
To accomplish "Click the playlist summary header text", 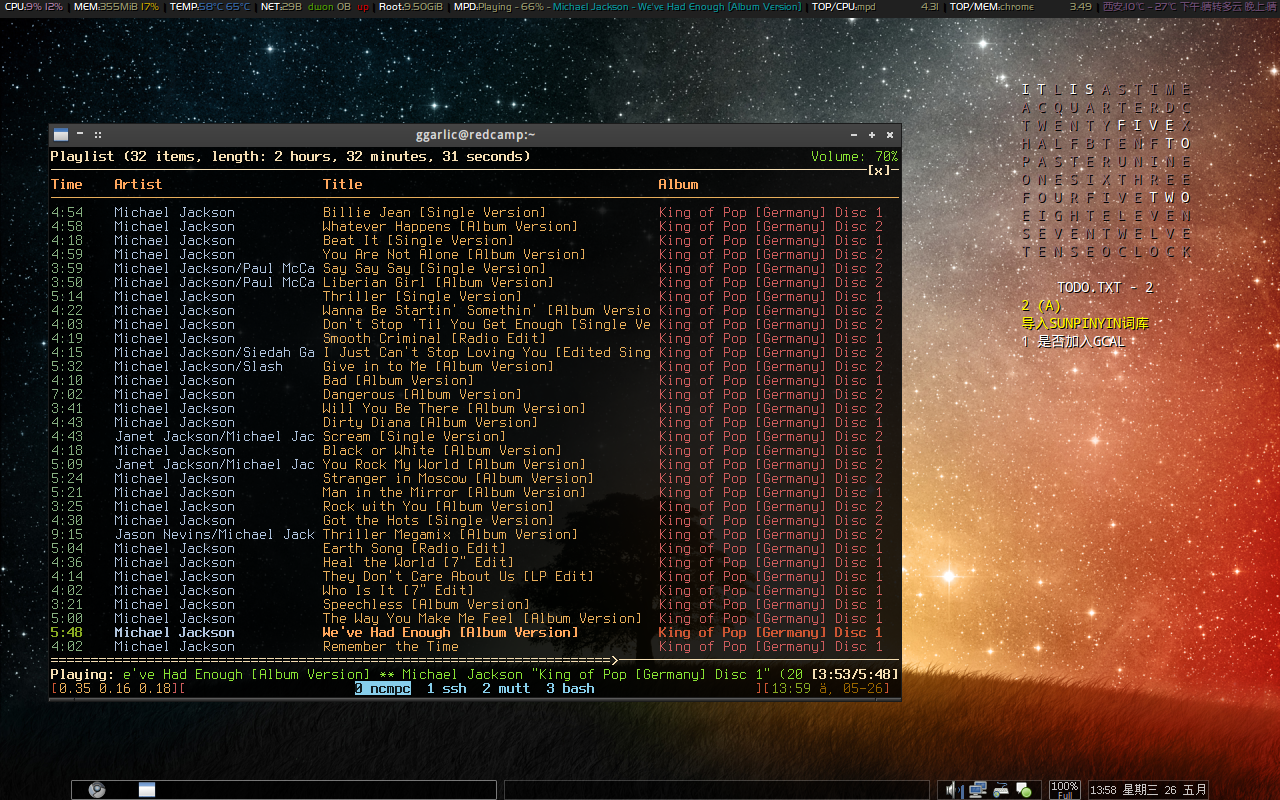I will (290, 156).
